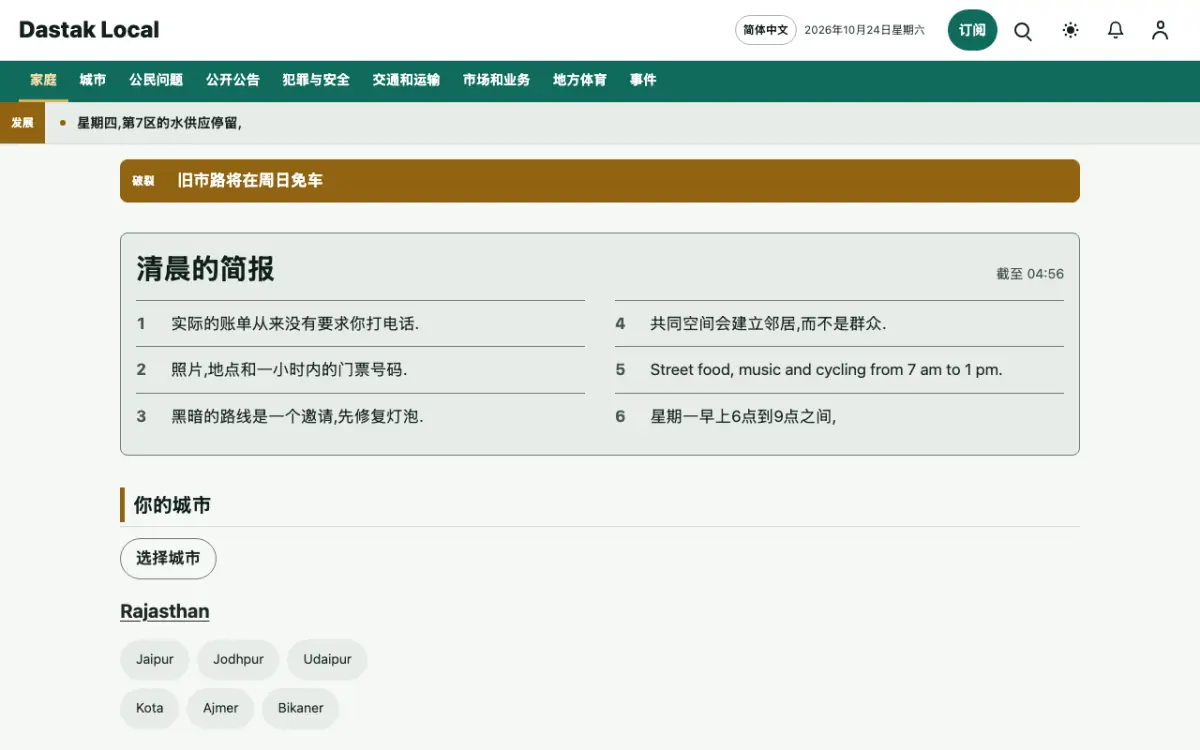The width and height of the screenshot is (1200, 750).
Task: Open the 公民问题 section
Action: tap(156, 80)
